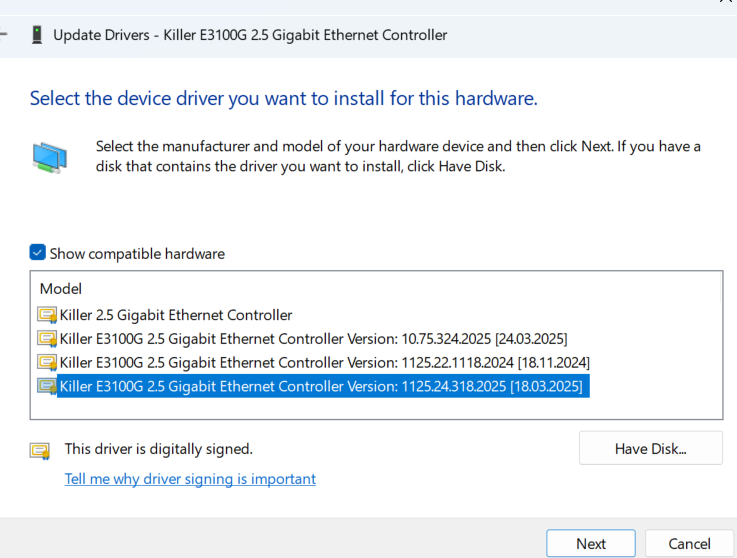The width and height of the screenshot is (737, 558).
Task: Select driver version 1125.24.318.2025 dated 18.03.2025
Action: point(320,386)
